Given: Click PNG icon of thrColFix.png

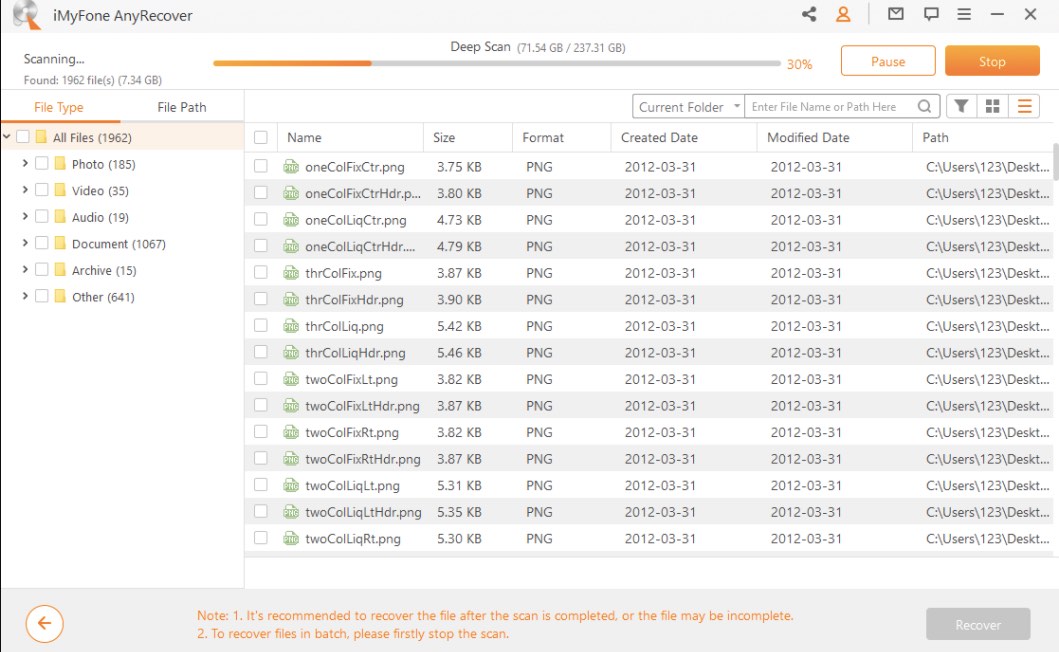Looking at the screenshot, I should [291, 273].
